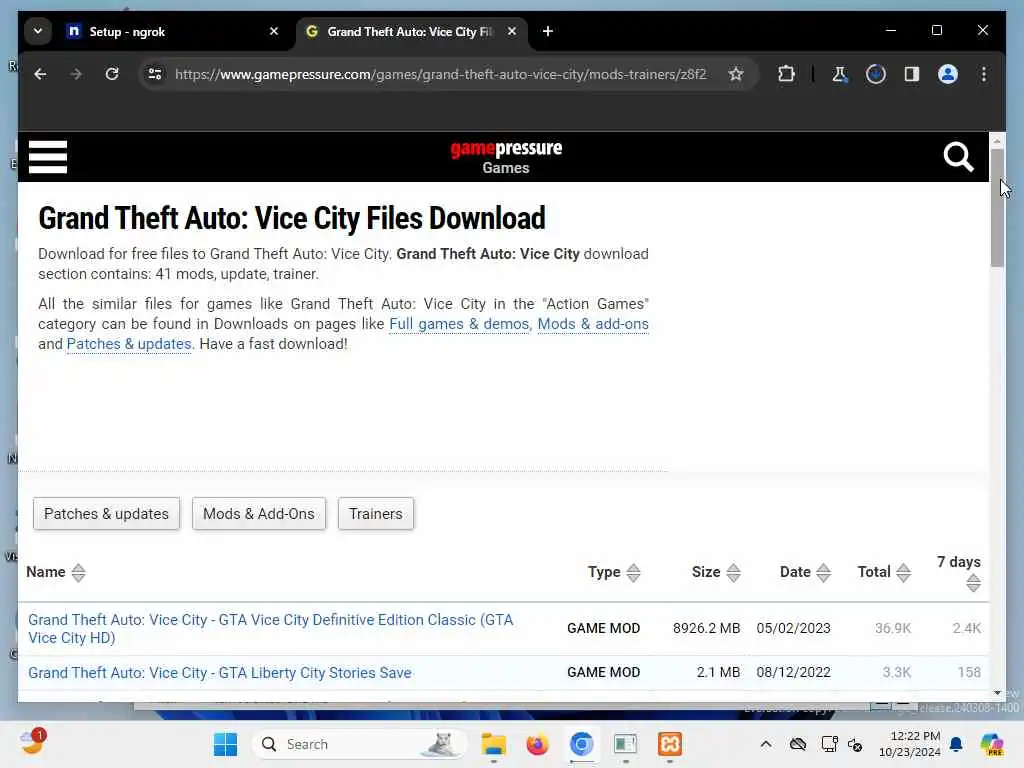Reload the current page
Viewport: 1024px width, 768px height.
(112, 74)
